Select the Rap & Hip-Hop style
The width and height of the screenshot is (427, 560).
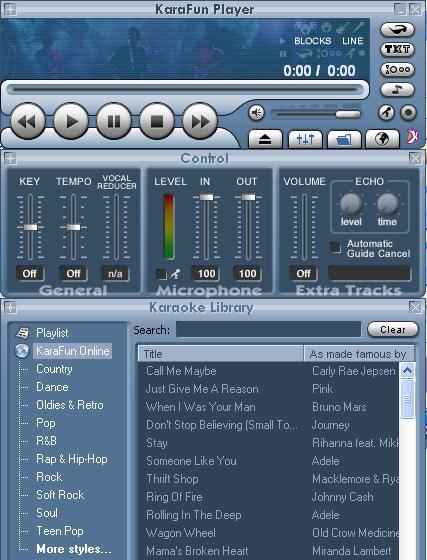pyautogui.click(x=72, y=459)
